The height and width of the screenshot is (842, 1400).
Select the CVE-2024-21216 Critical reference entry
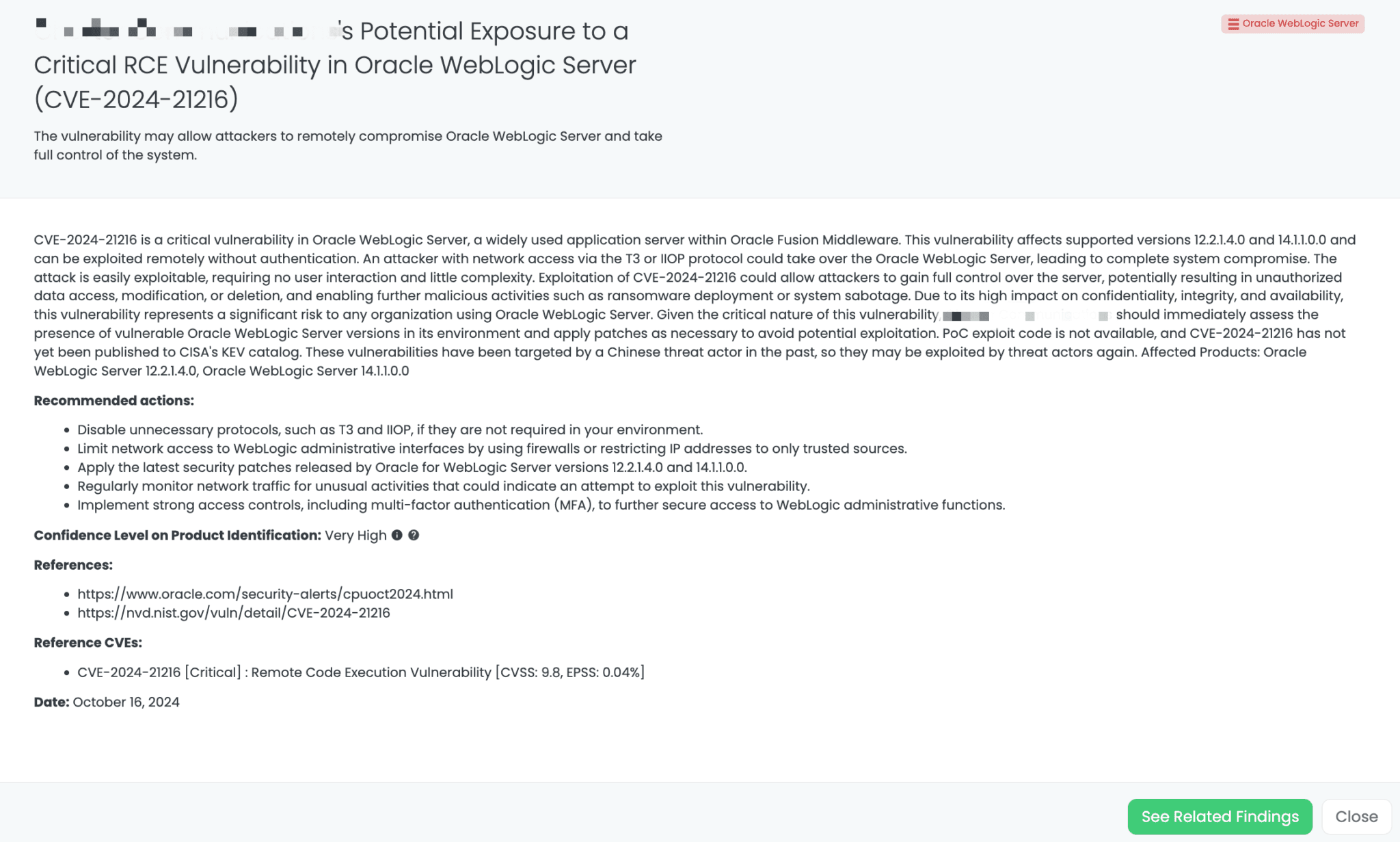coord(362,672)
